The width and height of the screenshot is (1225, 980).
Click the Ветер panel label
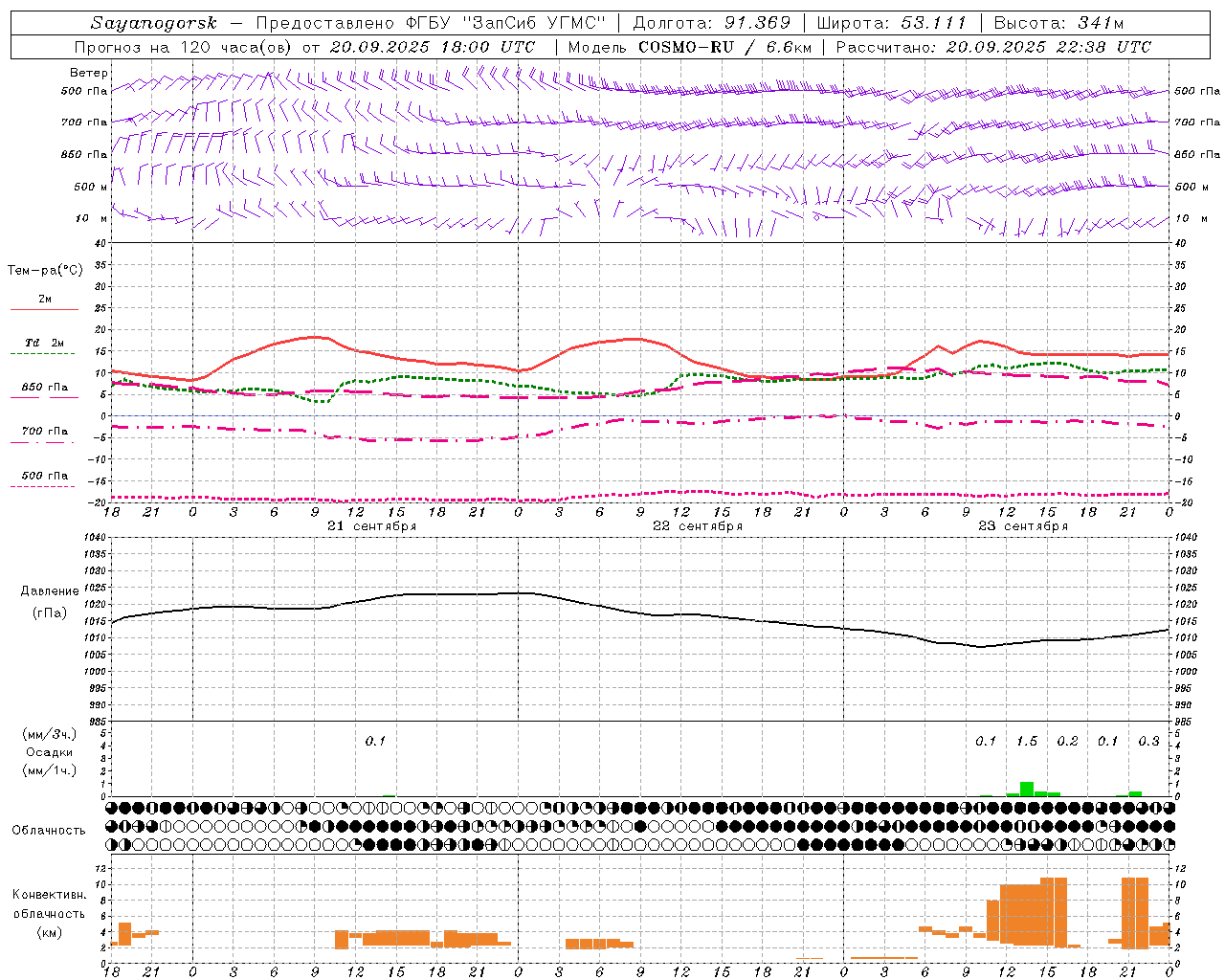pos(89,73)
